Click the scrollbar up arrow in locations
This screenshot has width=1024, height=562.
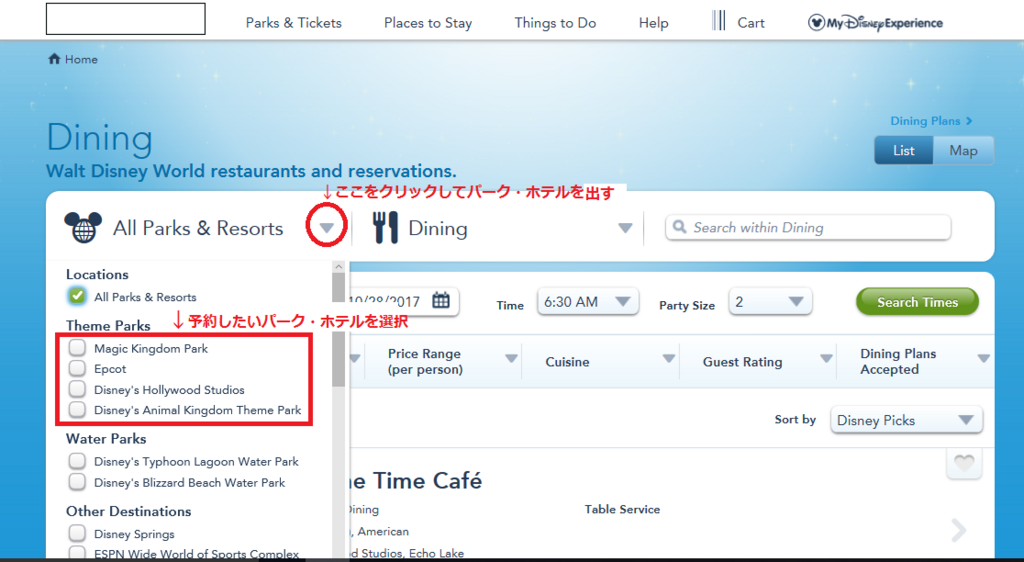coord(338,266)
